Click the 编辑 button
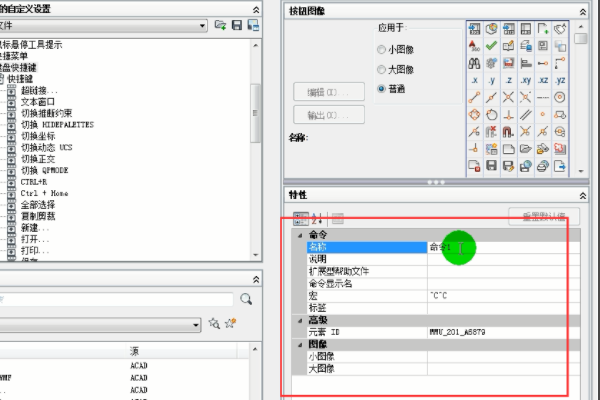This screenshot has width=600, height=400. coord(329,92)
